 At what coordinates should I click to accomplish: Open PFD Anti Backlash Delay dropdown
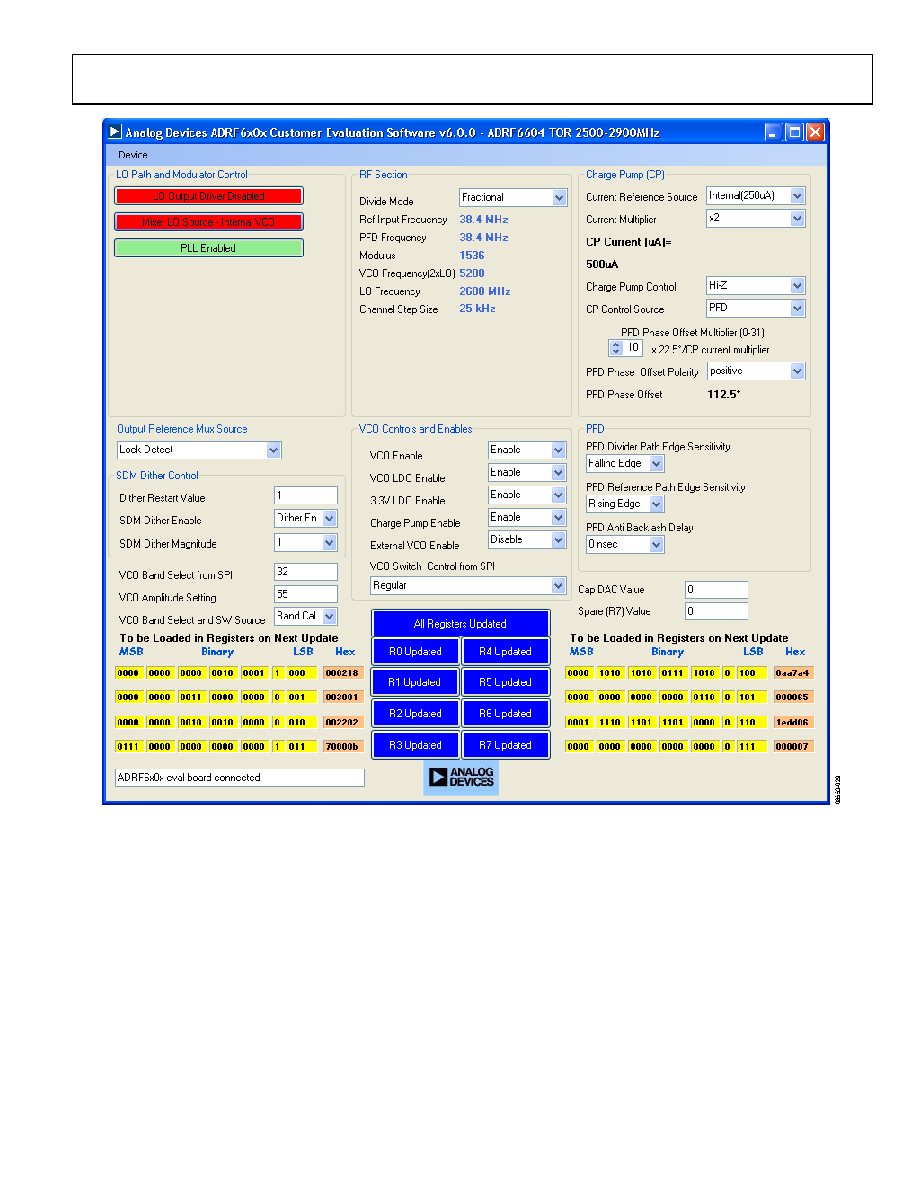pos(625,544)
